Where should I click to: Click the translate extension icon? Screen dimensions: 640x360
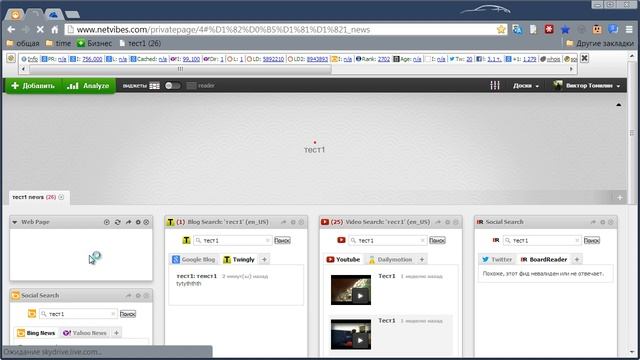click(x=517, y=29)
